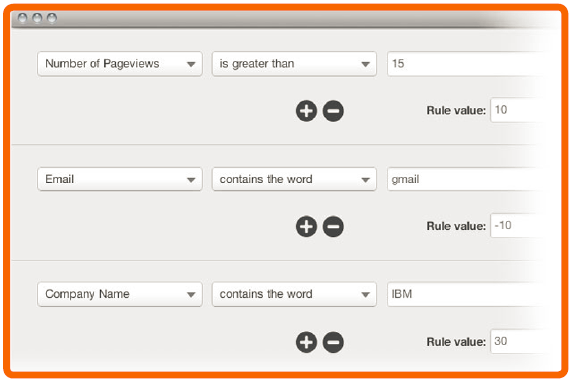The height and width of the screenshot is (382, 570).
Task: Add a rule below the Pageviews condition
Action: click(306, 111)
